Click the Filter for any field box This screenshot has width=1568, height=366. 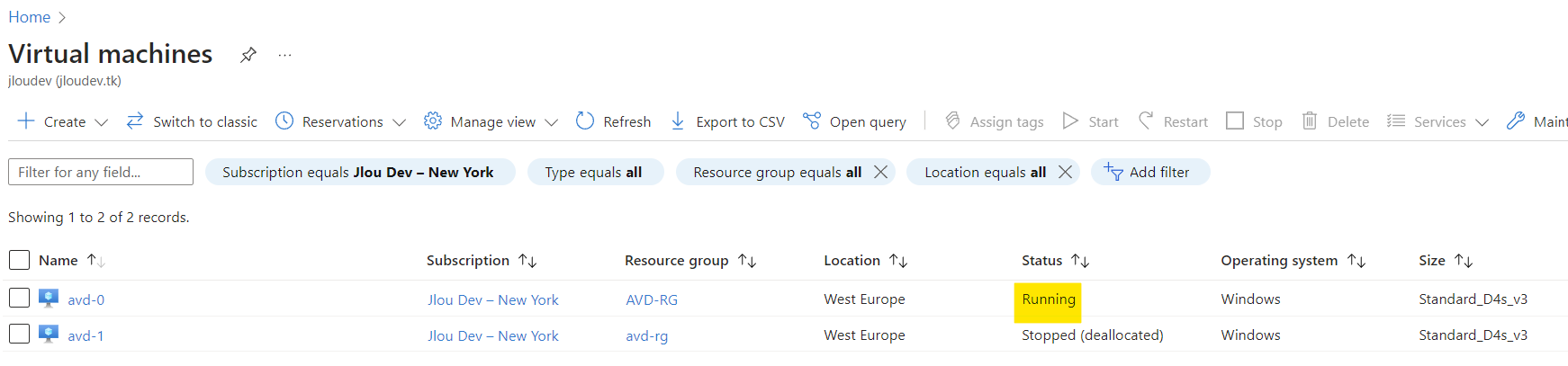[101, 172]
